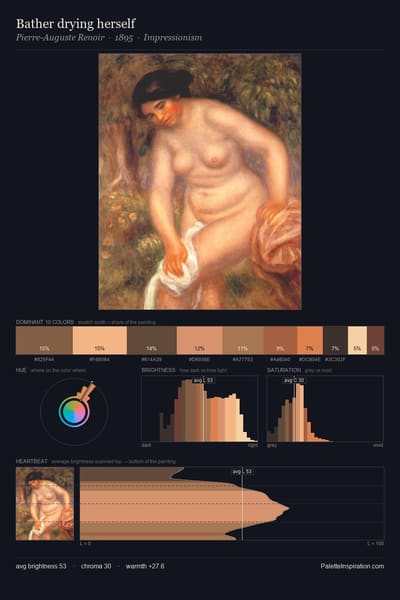Click the 'light' axis label under brightness chart
This screenshot has width=400, height=600.
[x=253, y=445]
